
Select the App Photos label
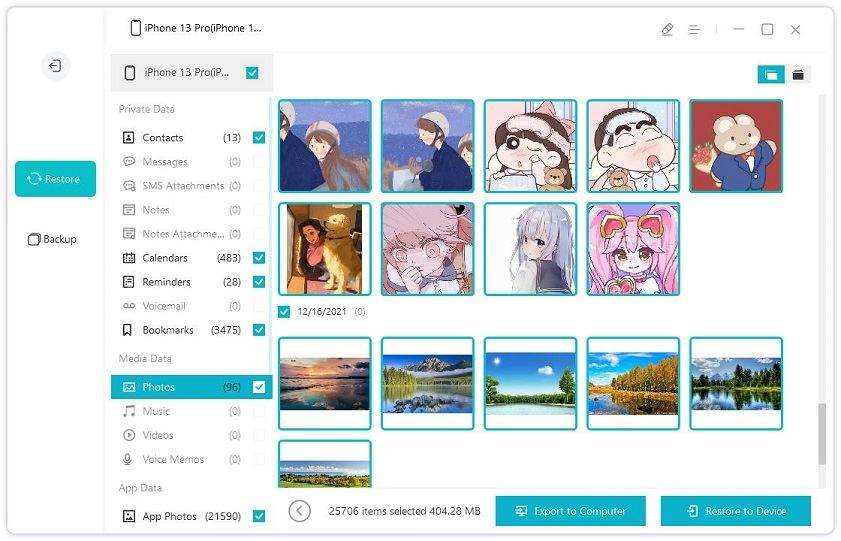point(169,516)
